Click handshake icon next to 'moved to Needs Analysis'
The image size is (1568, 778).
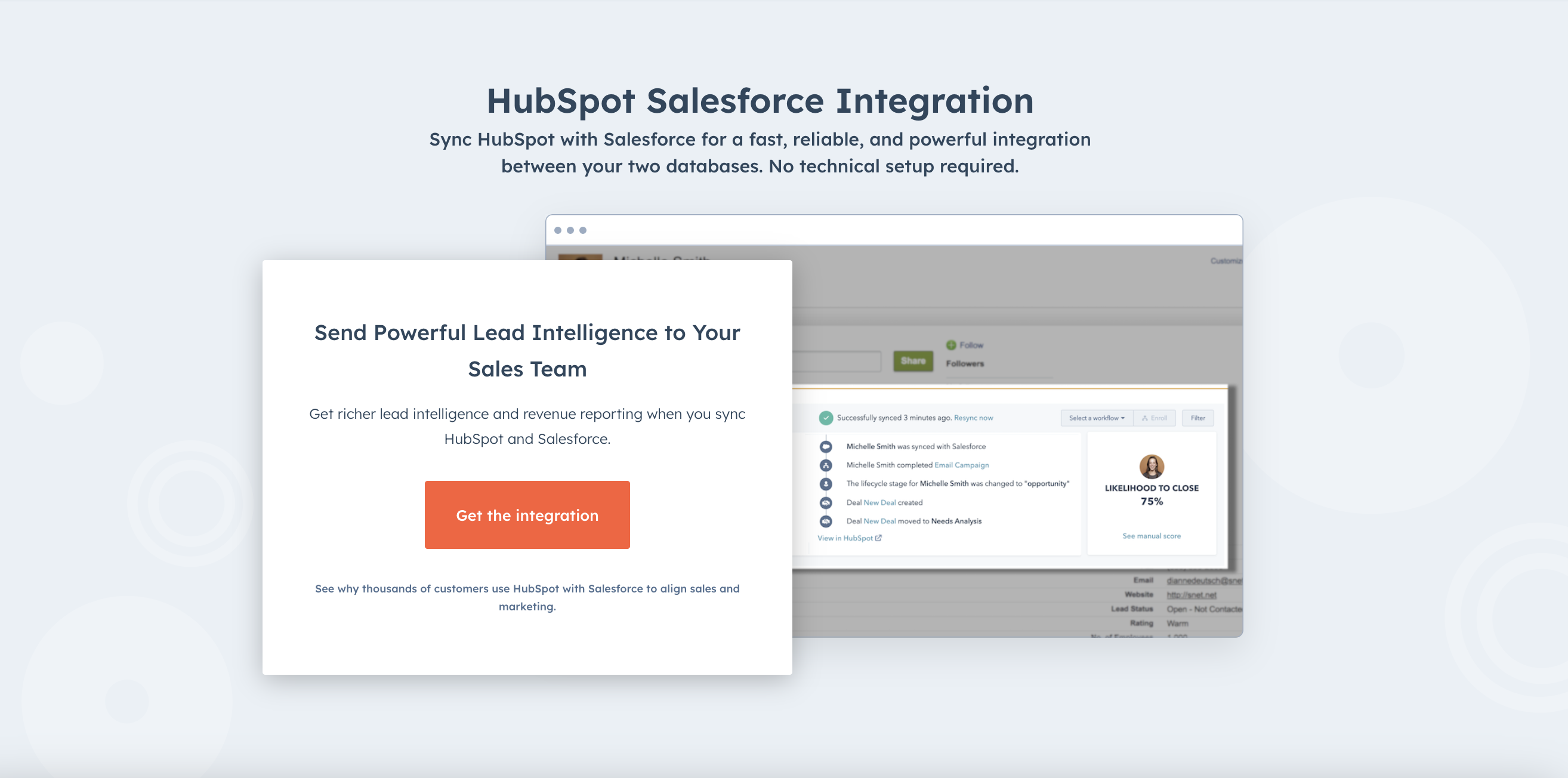(x=825, y=521)
